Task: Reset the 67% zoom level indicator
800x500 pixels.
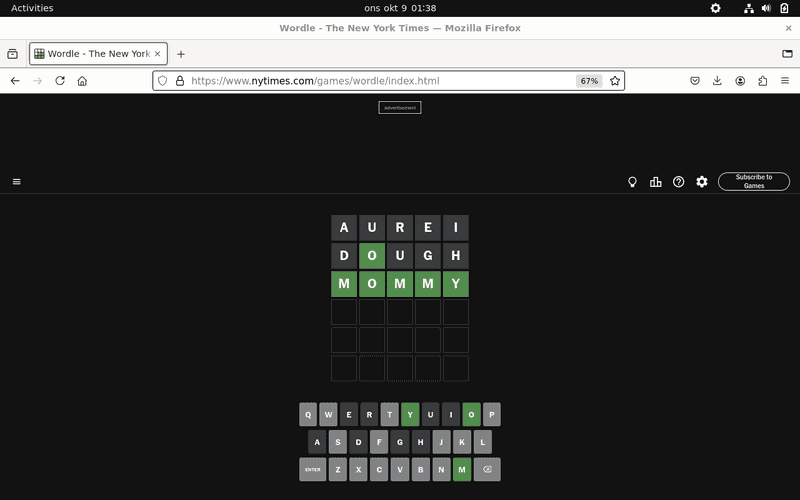Action: [x=589, y=81]
